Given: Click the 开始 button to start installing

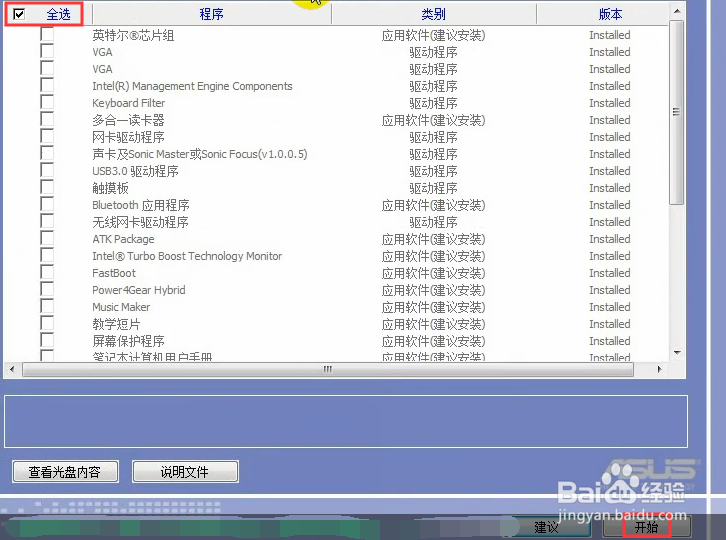Looking at the screenshot, I should pos(646,527).
